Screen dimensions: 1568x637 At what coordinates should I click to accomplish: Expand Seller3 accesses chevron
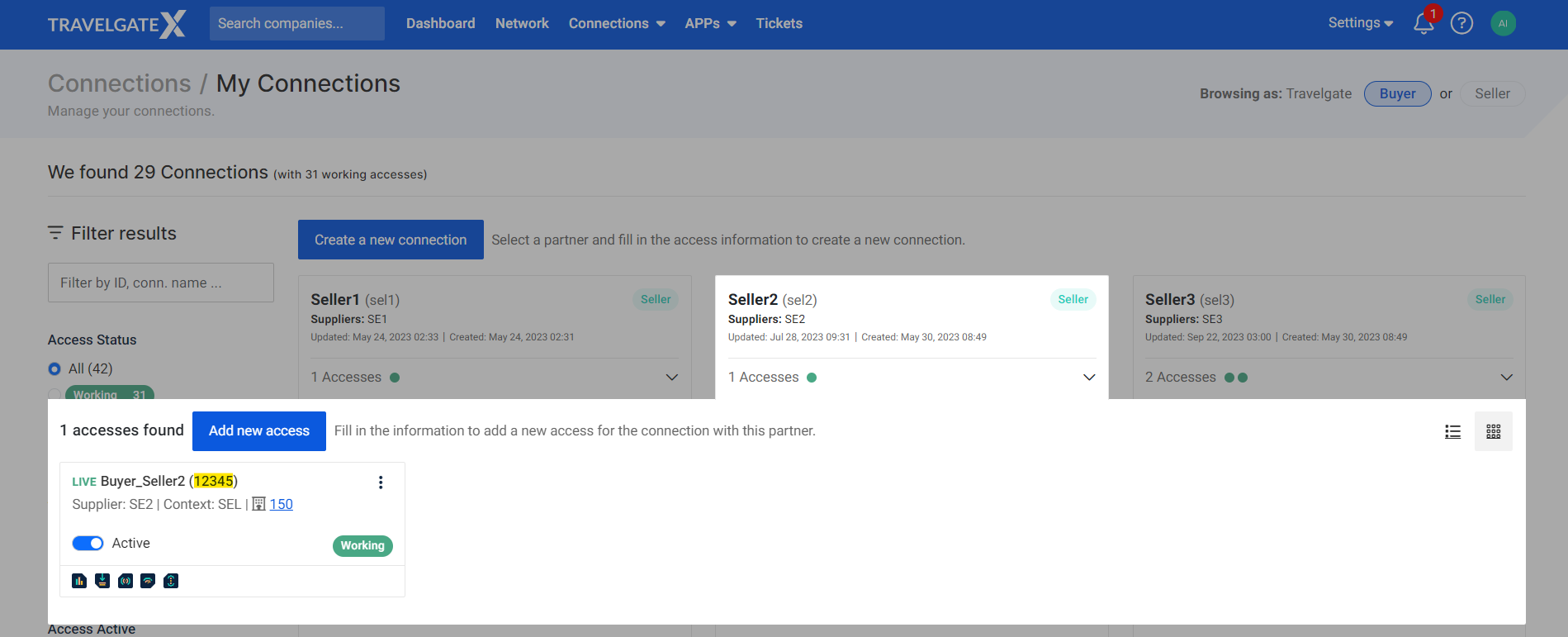[1507, 378]
